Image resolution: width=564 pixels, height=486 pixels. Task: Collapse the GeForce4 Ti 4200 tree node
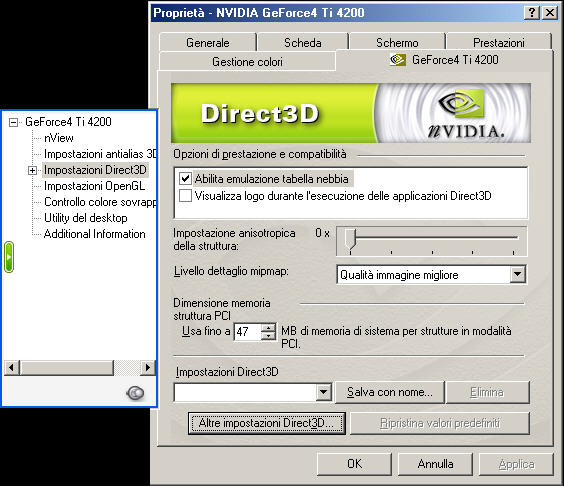[13, 122]
